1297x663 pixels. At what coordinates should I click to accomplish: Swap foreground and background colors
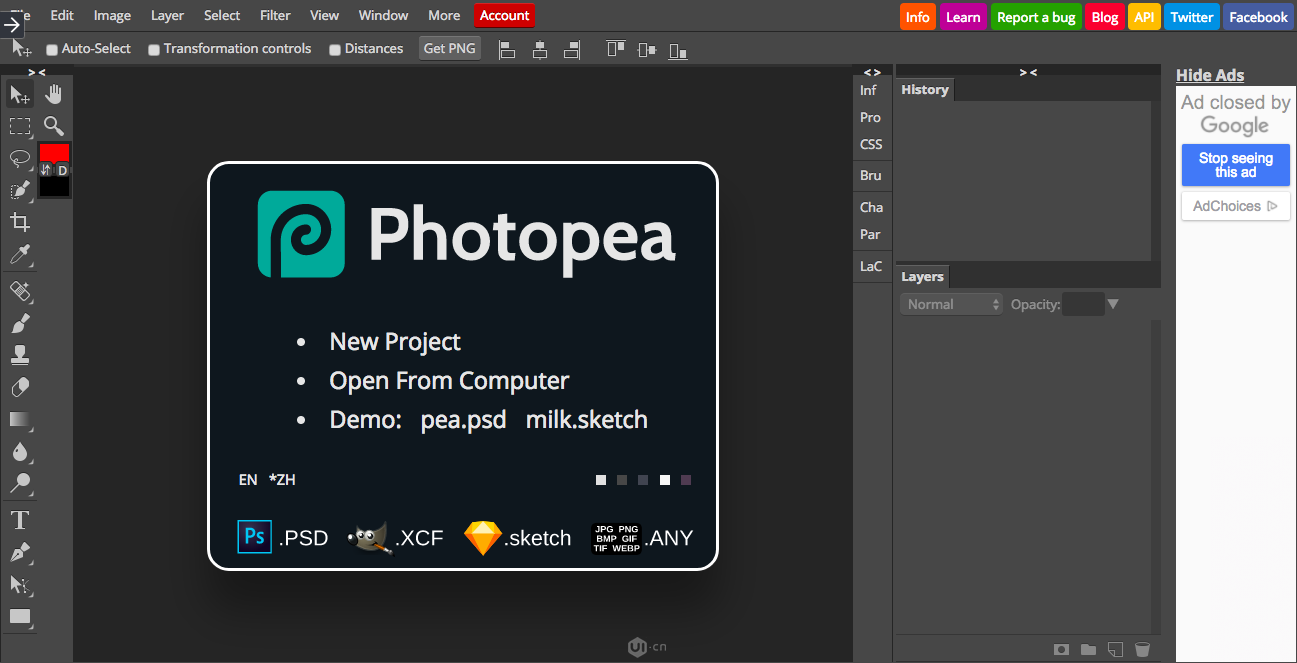(46, 170)
